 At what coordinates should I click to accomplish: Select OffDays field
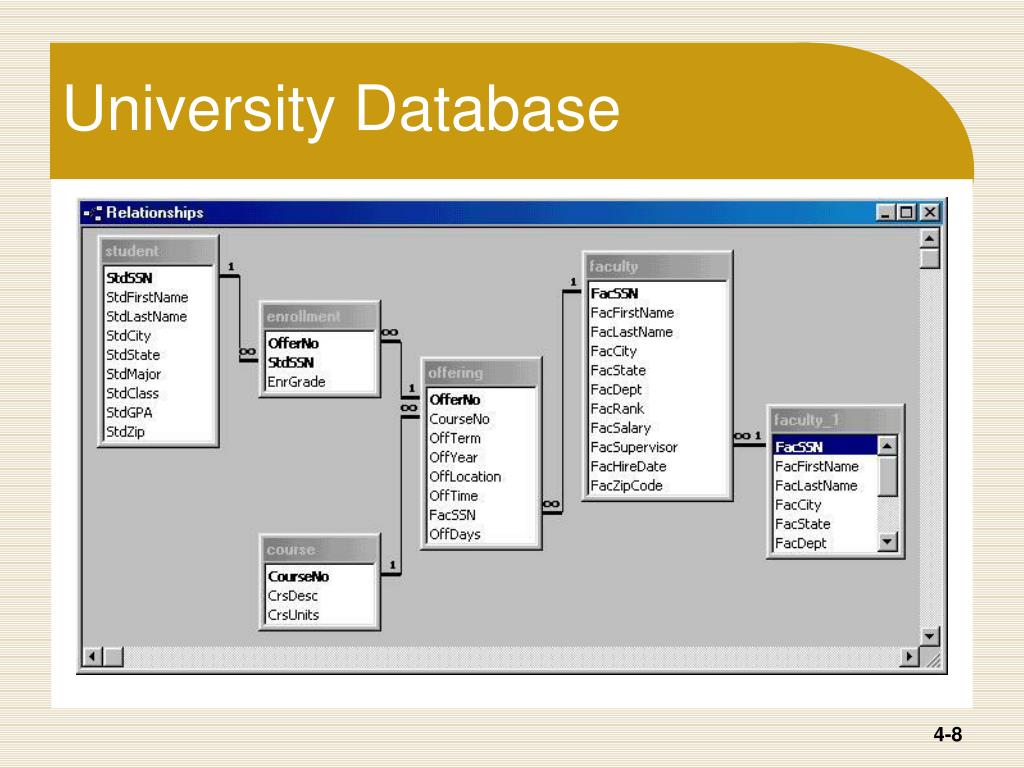coord(455,534)
